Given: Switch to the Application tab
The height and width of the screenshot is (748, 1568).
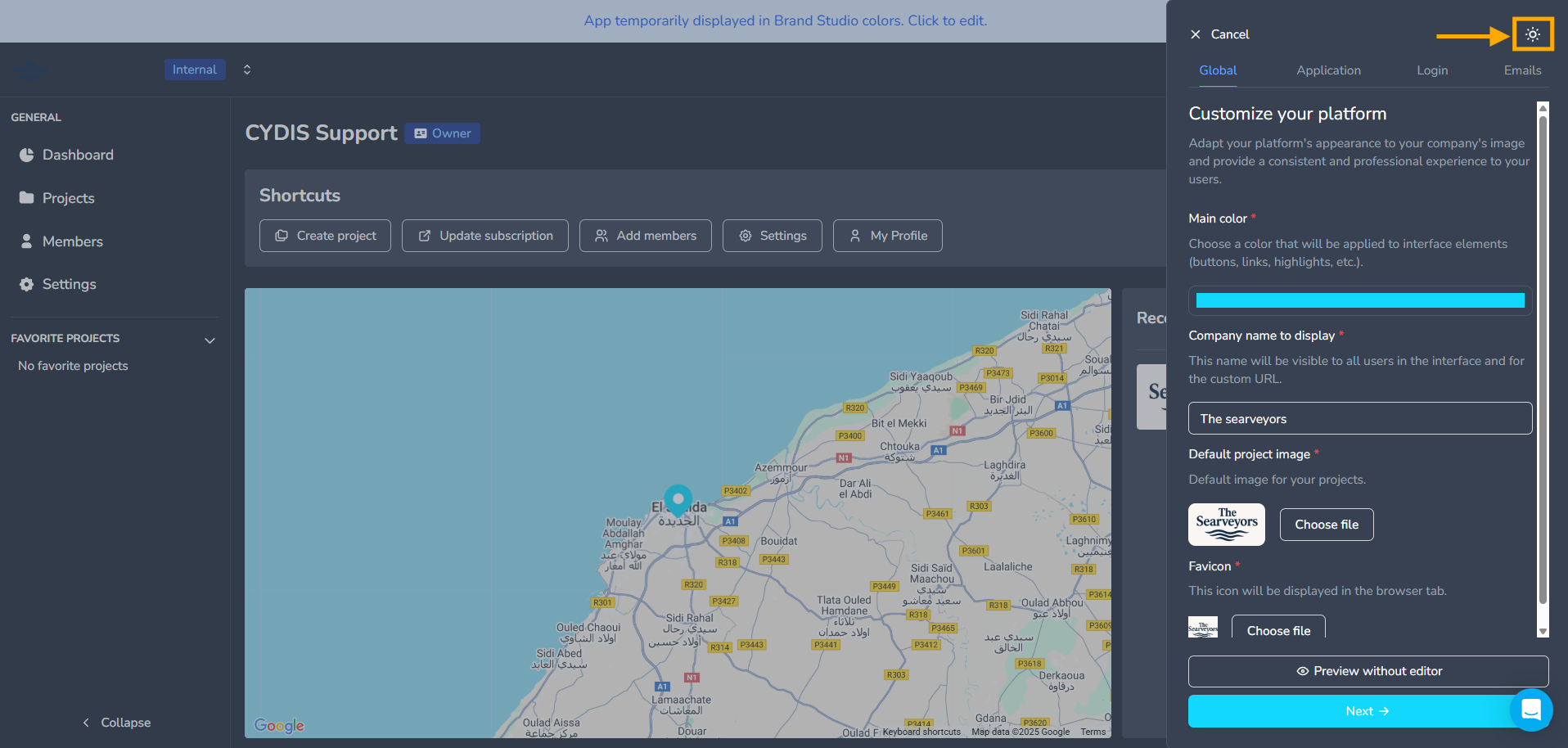Looking at the screenshot, I should [x=1328, y=70].
